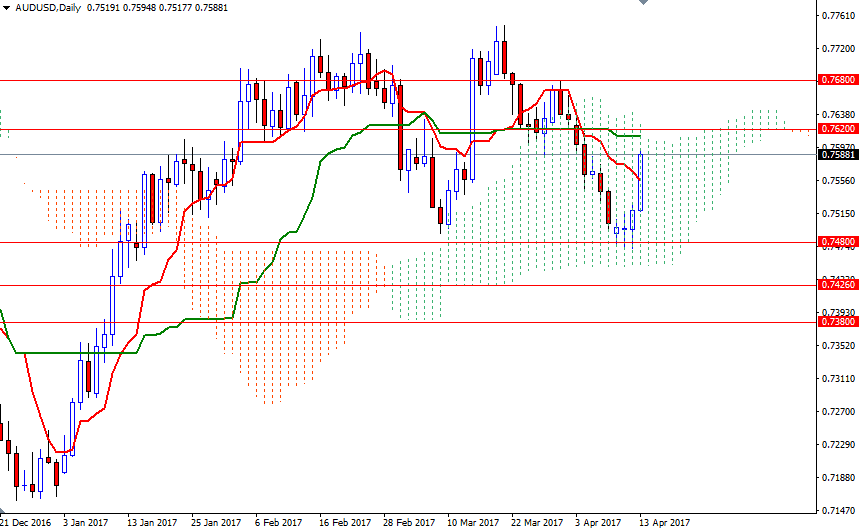The image size is (861, 530).
Task: Click the 21 Dec 2016 date label
Action: [25, 522]
